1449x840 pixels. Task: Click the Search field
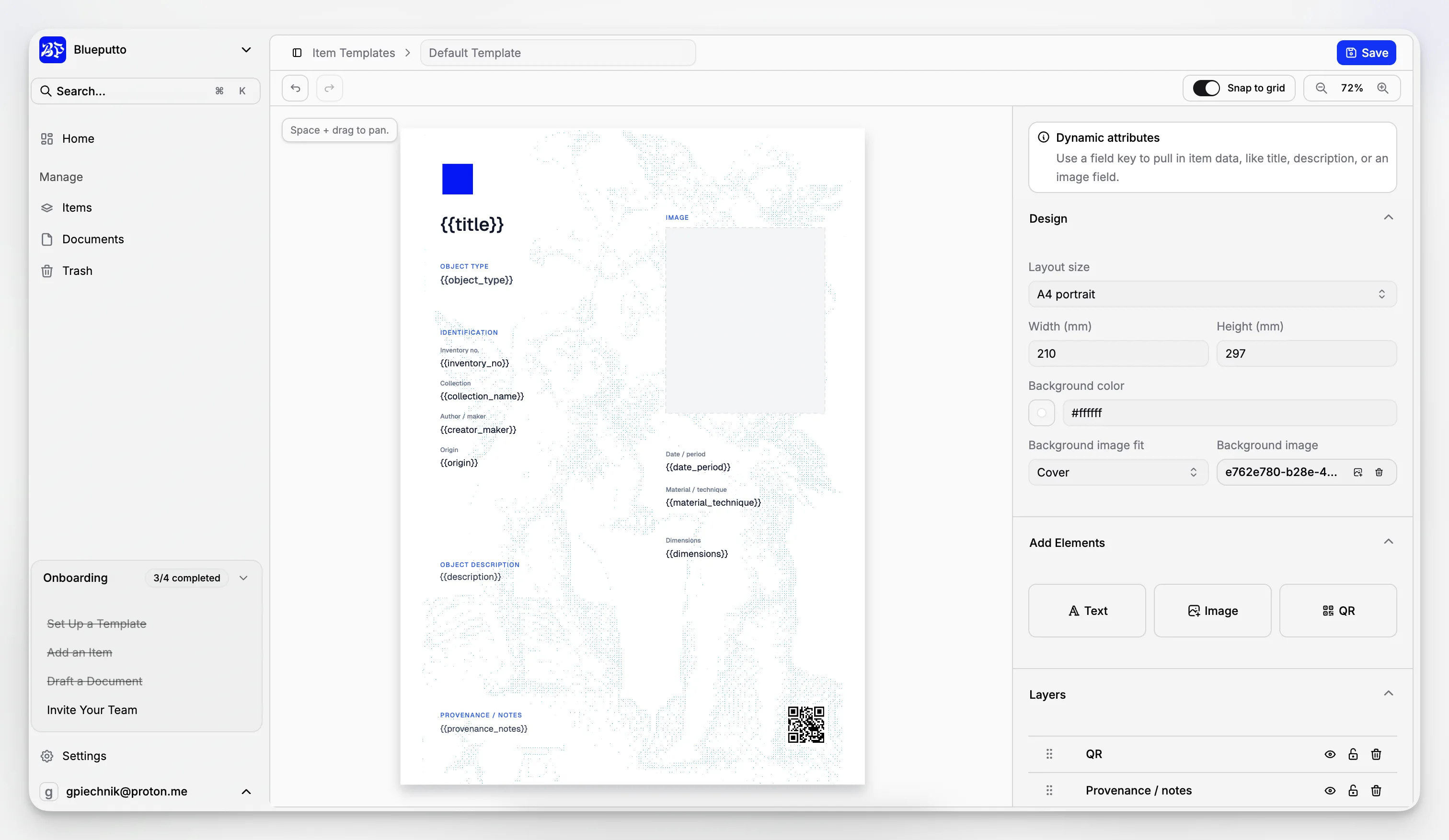pyautogui.click(x=146, y=91)
